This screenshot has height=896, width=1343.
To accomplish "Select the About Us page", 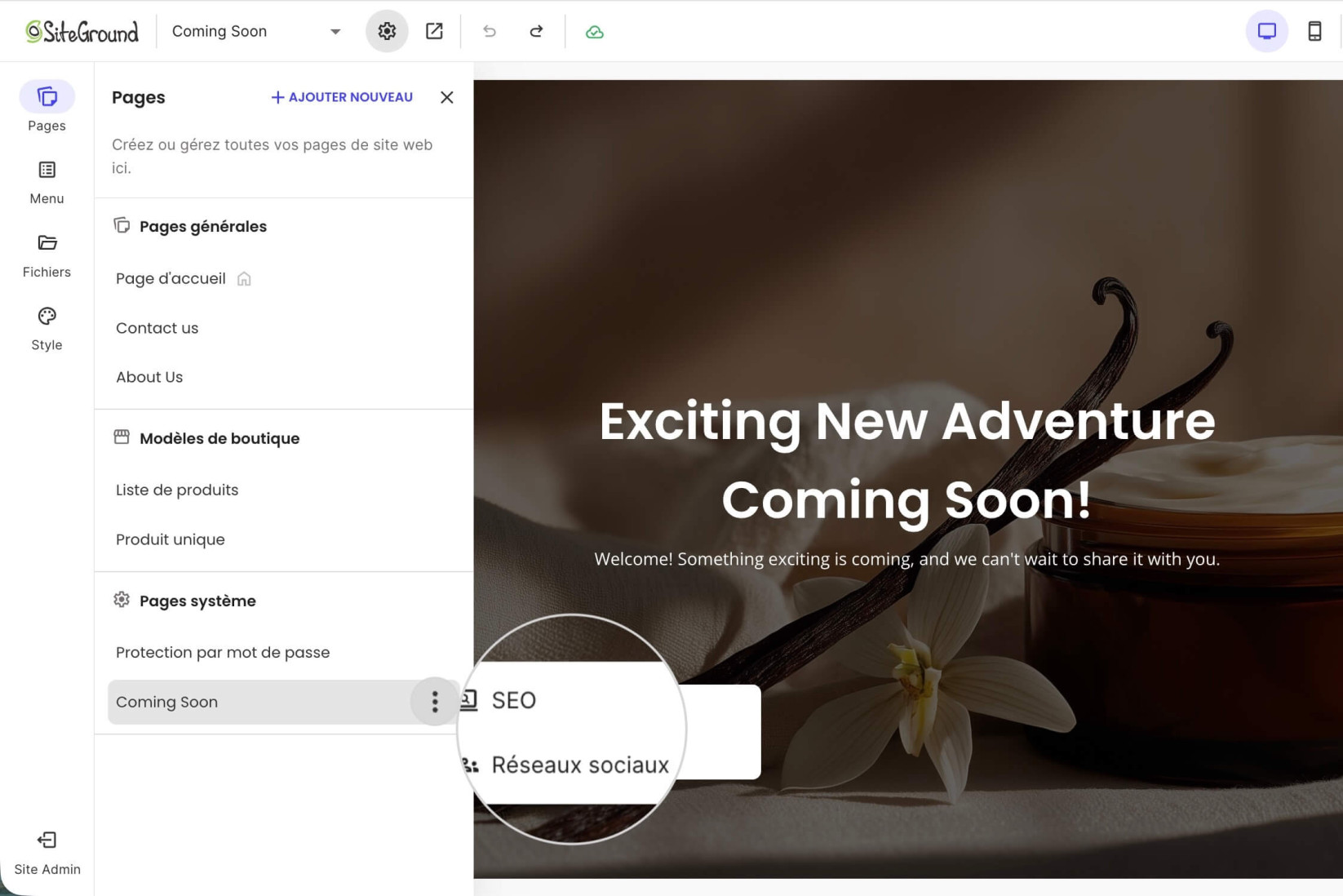I will 149,377.
